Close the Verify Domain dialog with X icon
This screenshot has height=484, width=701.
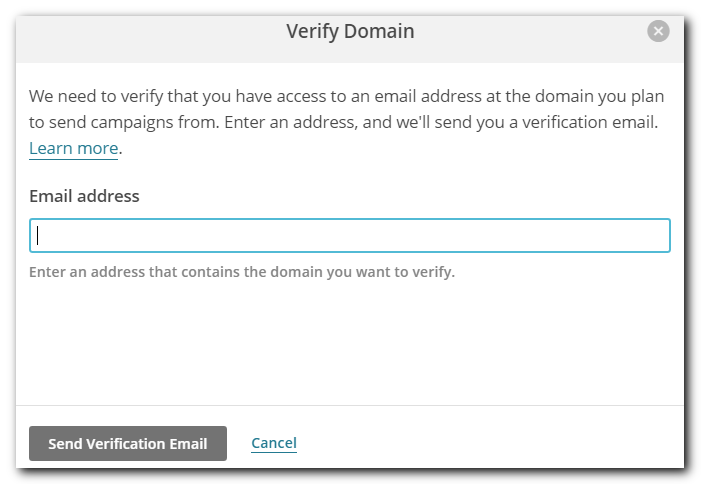pos(658,31)
